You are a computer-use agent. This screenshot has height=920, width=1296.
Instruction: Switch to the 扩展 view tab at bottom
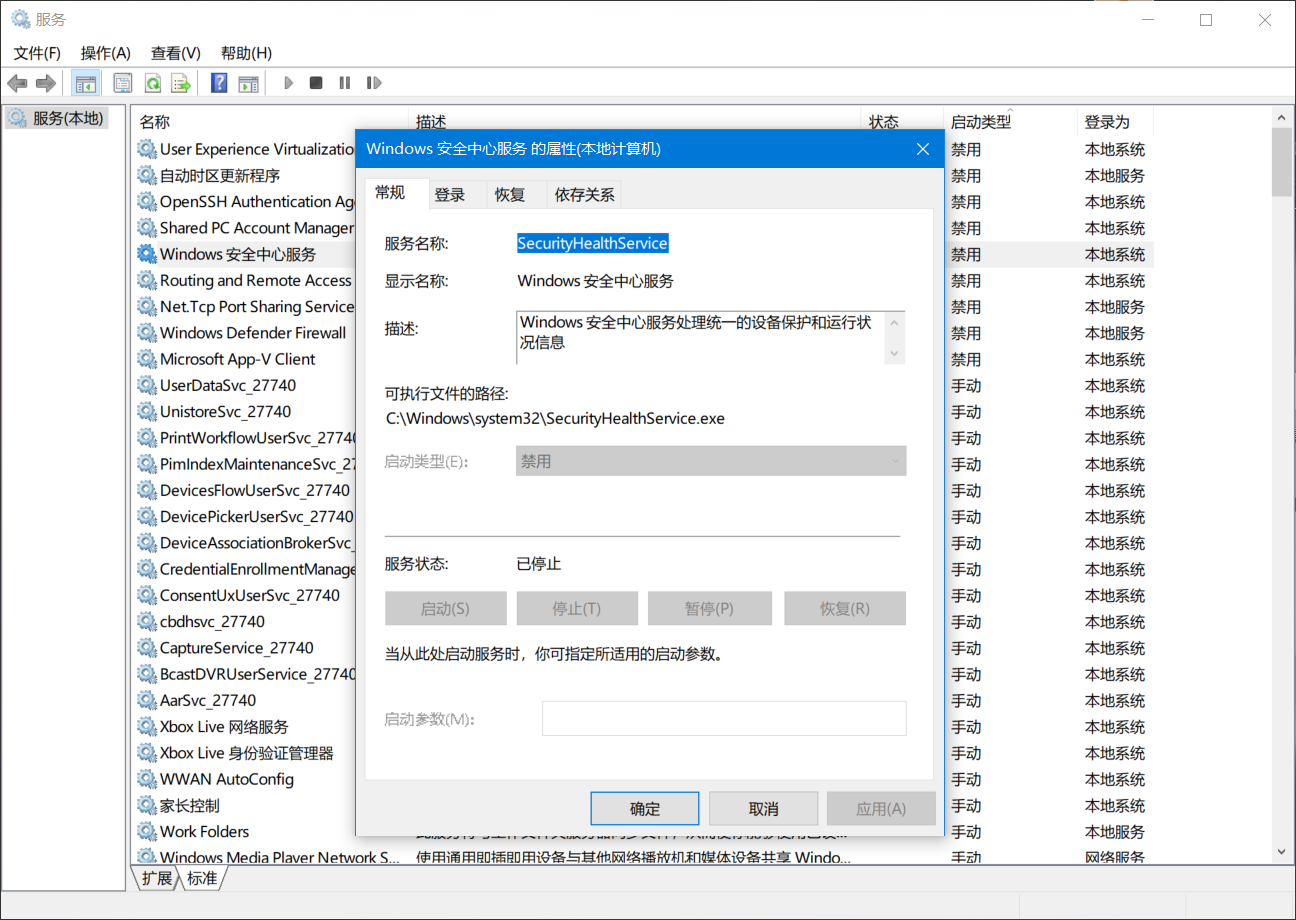(x=157, y=878)
